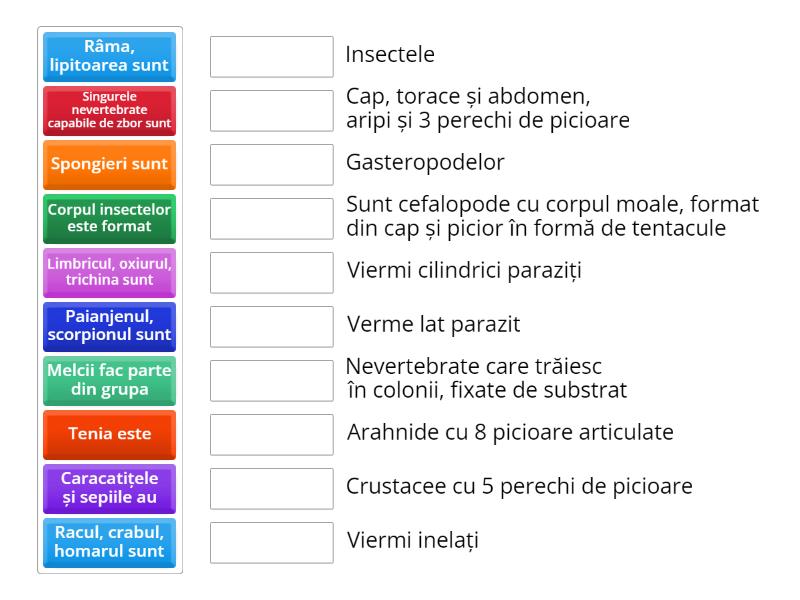The image size is (800, 600).
Task: Click the red 'Singurele nevertebrate capabile de zbor sunt' tile
Action: (110, 110)
